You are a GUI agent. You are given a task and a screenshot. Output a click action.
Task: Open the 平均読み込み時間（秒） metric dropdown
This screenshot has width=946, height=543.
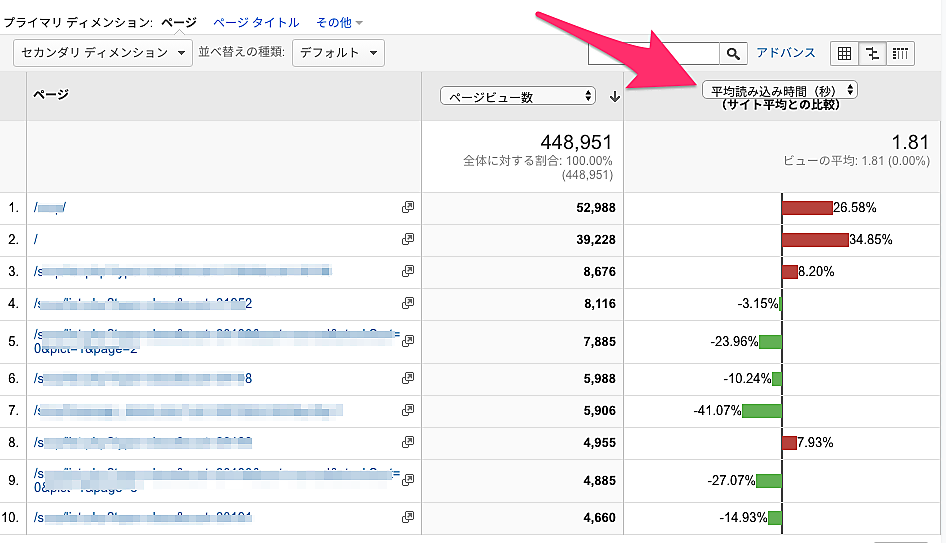[x=780, y=90]
